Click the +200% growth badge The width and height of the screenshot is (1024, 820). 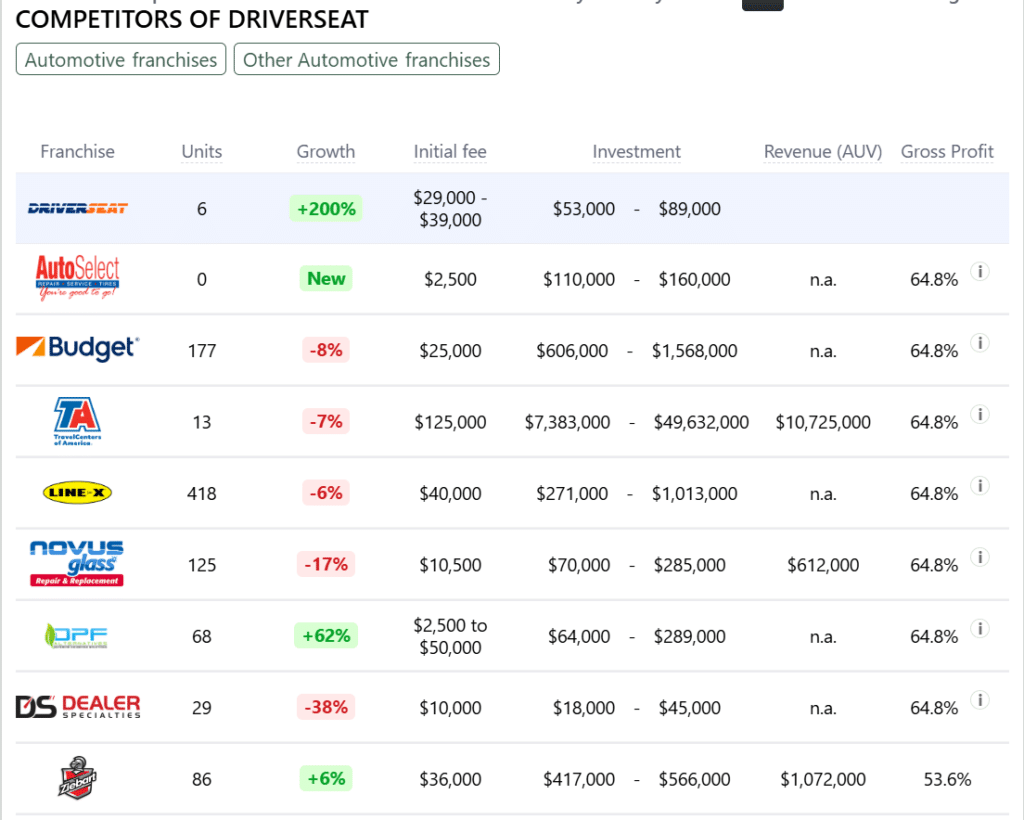click(326, 209)
